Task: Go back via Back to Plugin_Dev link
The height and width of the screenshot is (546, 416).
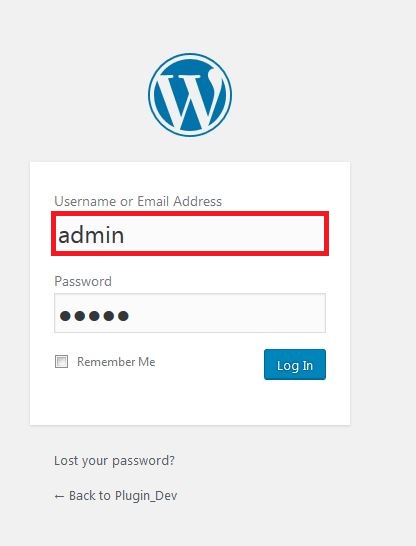Action: [x=116, y=496]
